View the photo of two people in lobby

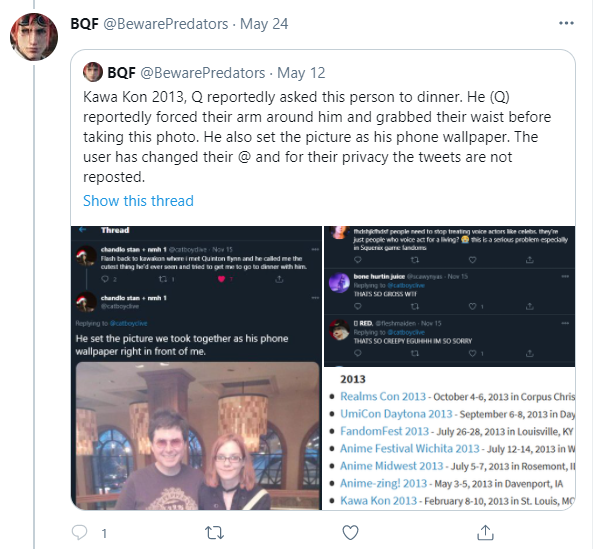point(197,436)
